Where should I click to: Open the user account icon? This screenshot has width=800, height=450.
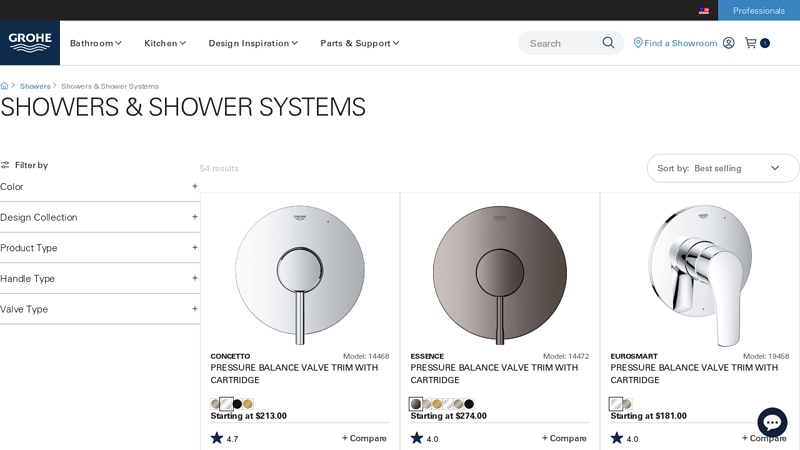click(729, 43)
